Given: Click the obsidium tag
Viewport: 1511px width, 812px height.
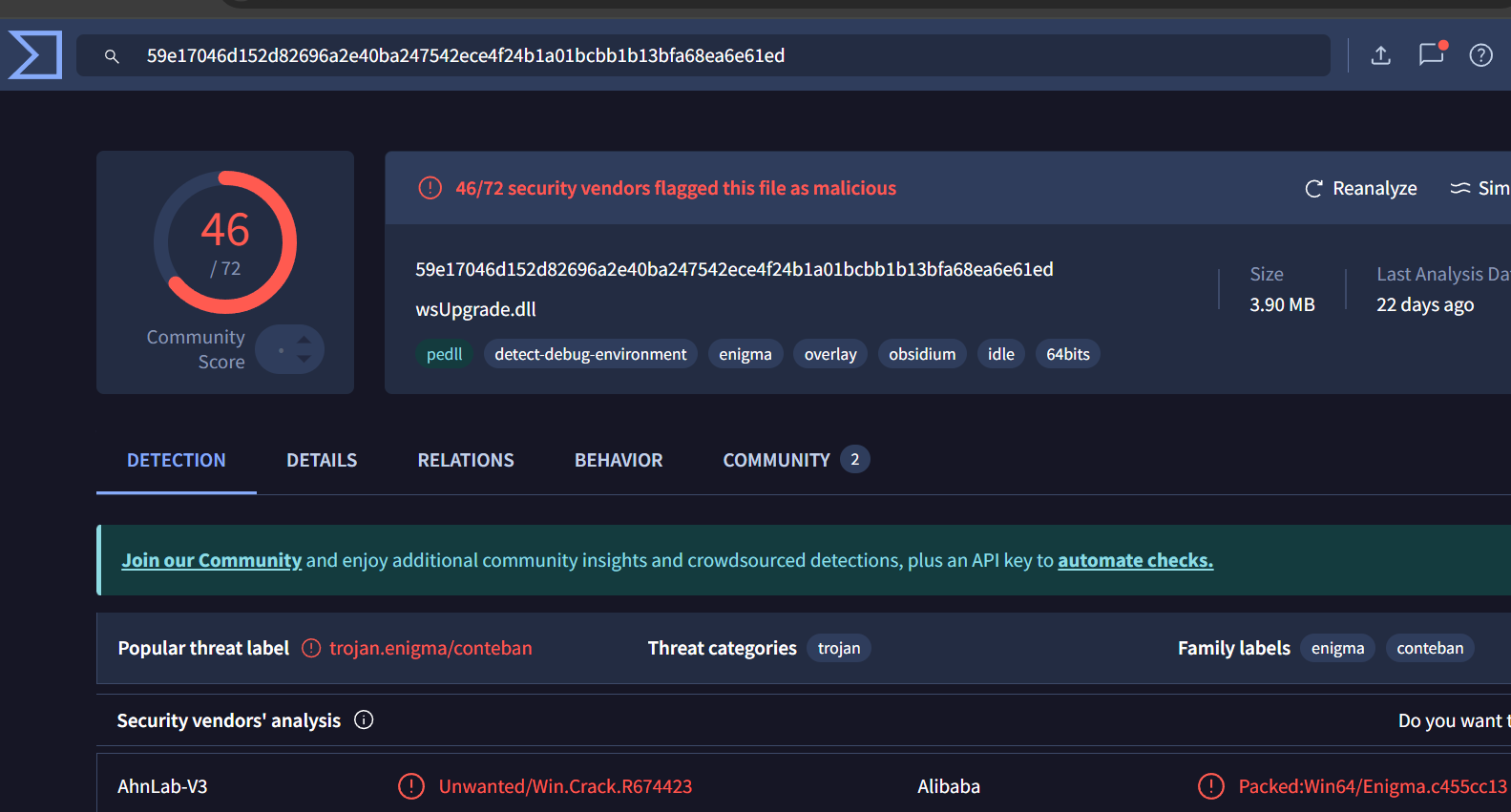Looking at the screenshot, I should (922, 354).
